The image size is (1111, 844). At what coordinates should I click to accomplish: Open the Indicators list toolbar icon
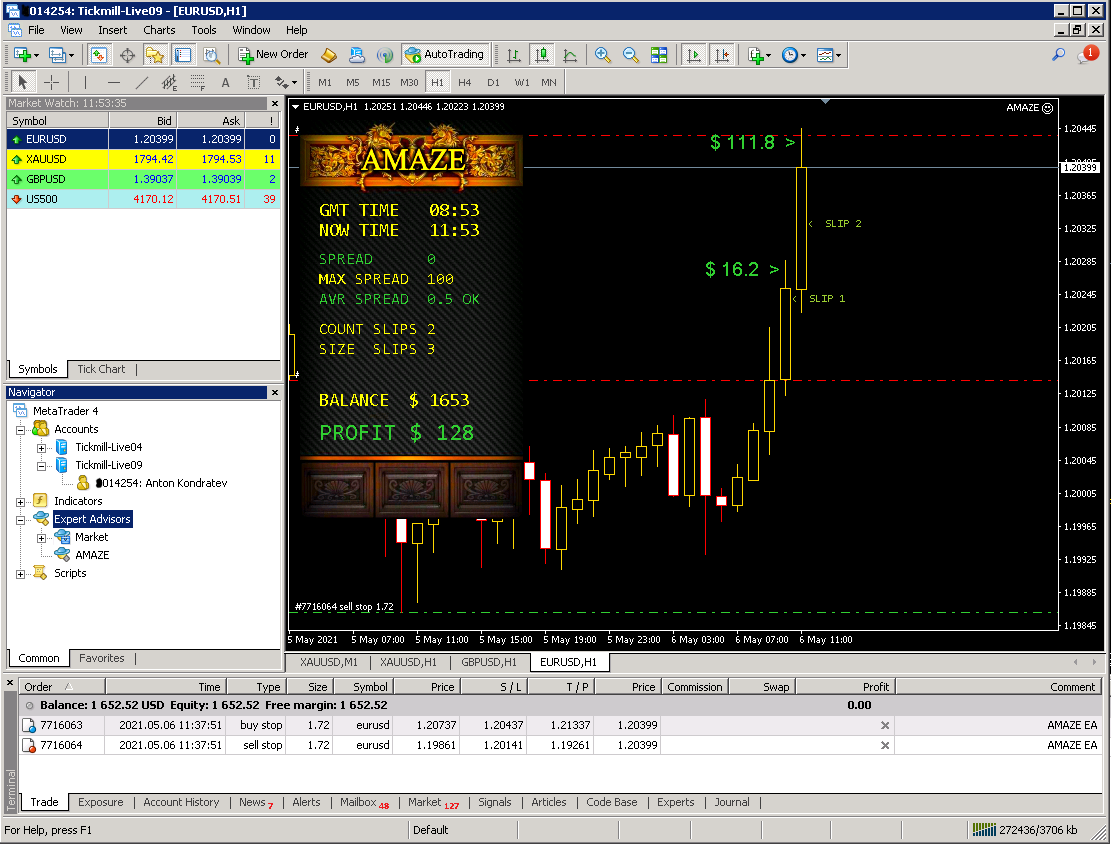click(755, 55)
